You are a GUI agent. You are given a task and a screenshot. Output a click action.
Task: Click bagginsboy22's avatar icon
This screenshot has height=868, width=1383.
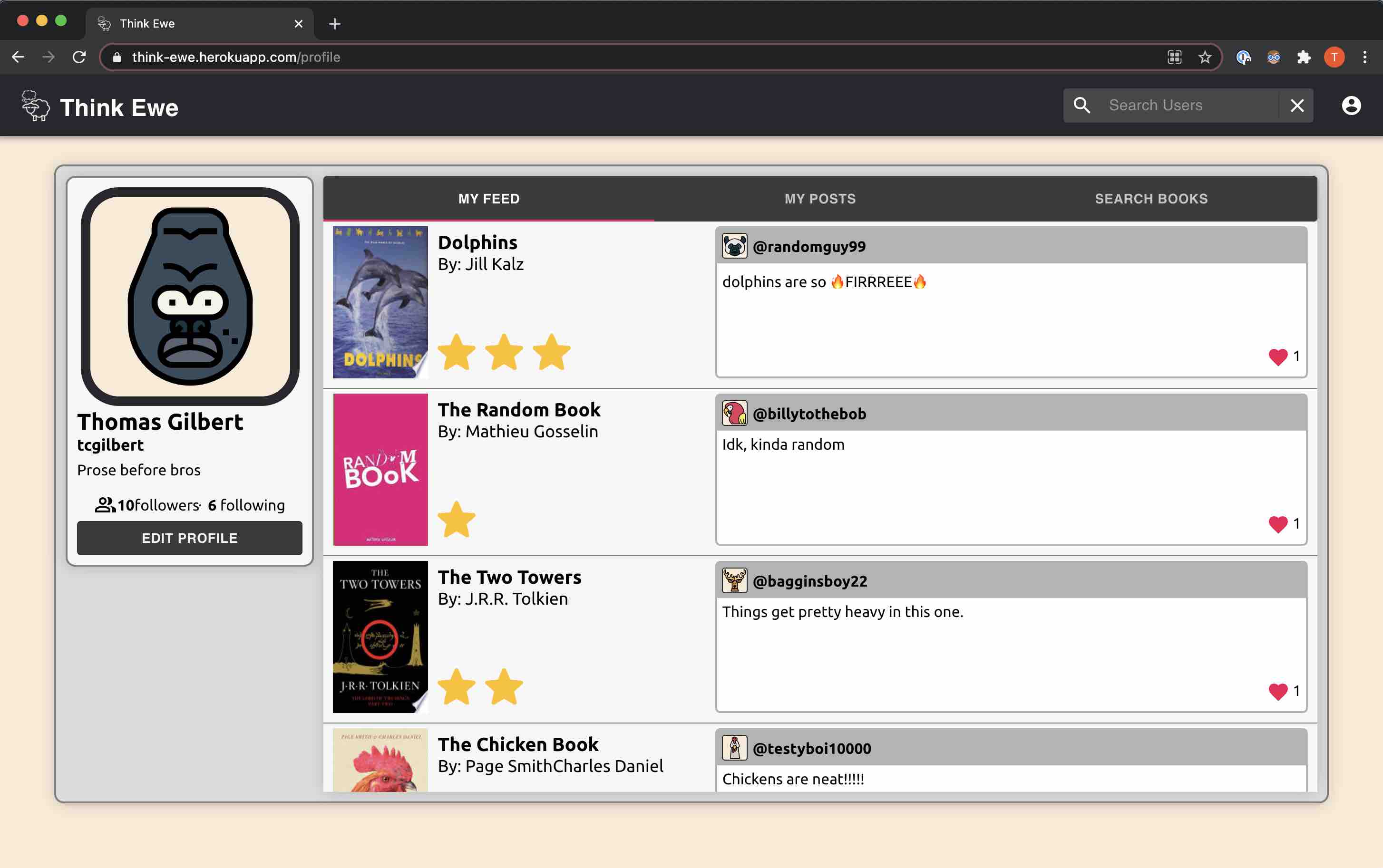pos(734,581)
